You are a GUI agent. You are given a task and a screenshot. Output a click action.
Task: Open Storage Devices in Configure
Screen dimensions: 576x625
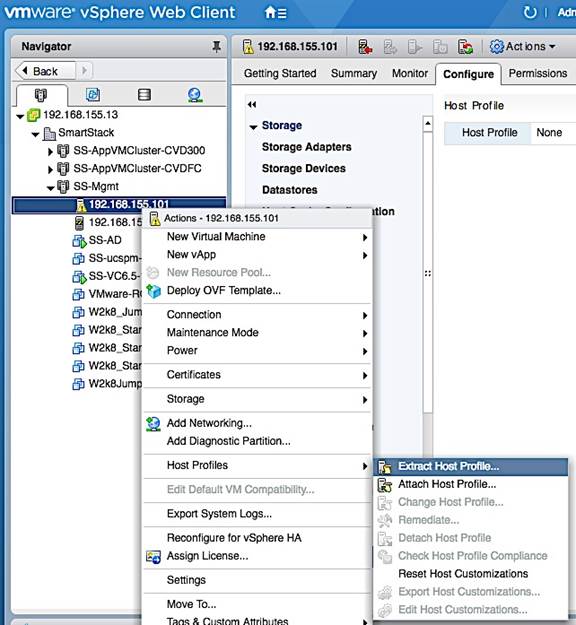point(304,169)
